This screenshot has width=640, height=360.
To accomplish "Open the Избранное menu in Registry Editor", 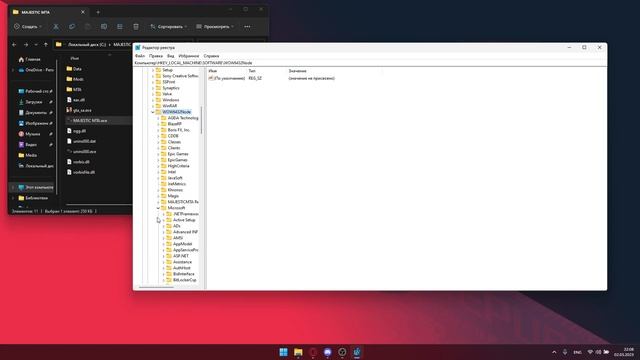I will [189, 56].
